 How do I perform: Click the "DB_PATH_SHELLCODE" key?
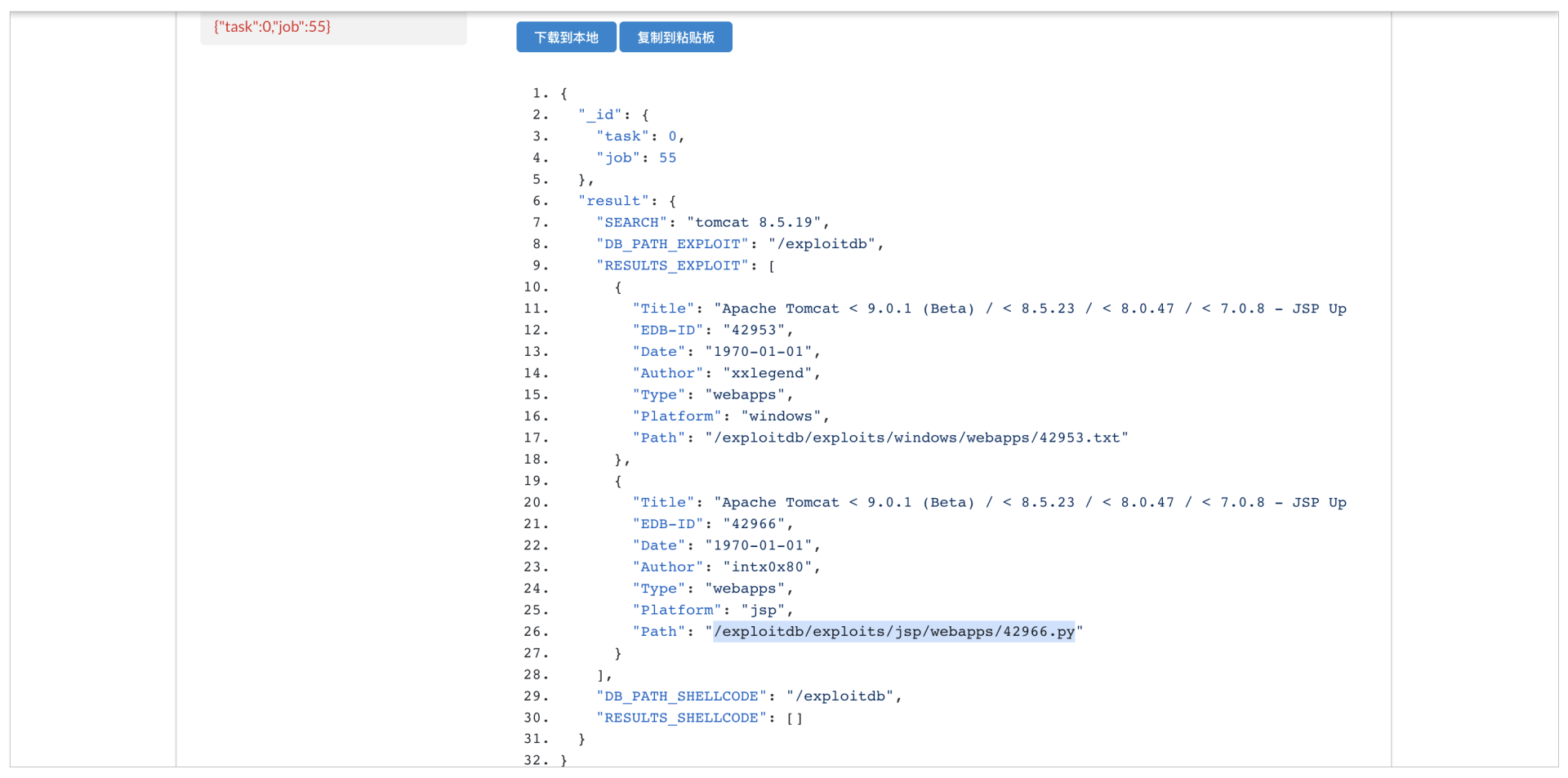click(681, 696)
